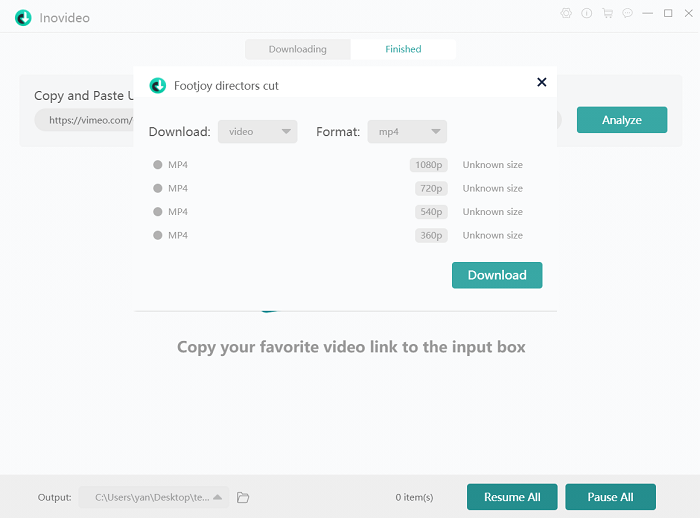
Task: Open output folder icon next to path
Action: 243,497
